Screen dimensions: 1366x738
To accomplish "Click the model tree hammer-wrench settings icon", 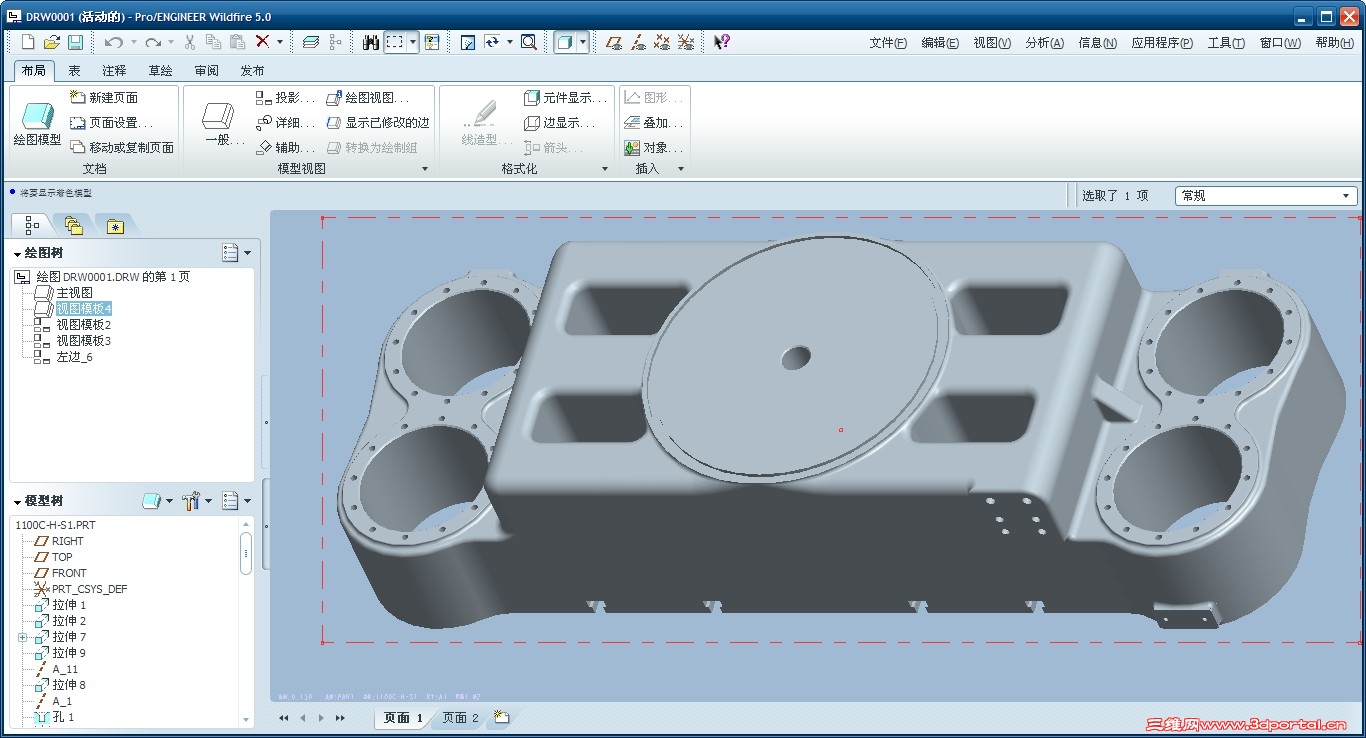I will pos(193,501).
